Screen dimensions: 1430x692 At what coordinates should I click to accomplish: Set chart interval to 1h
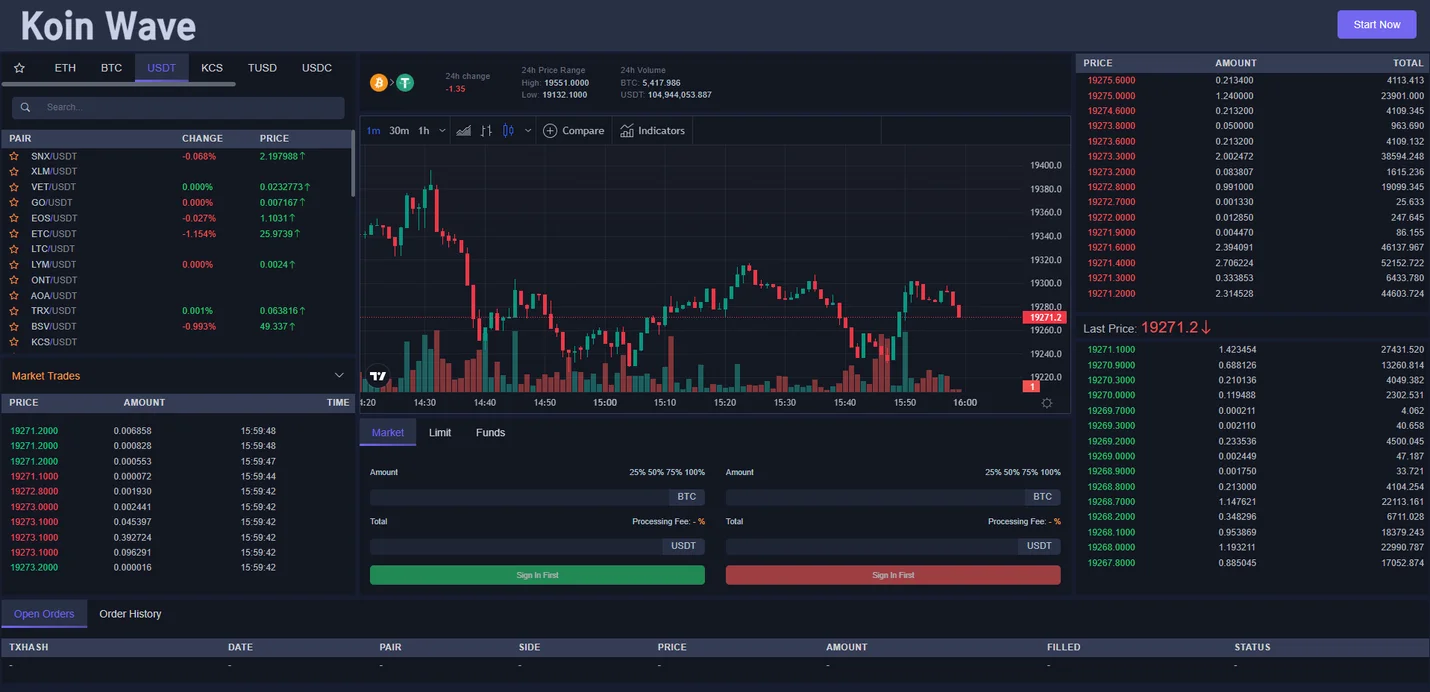point(424,131)
